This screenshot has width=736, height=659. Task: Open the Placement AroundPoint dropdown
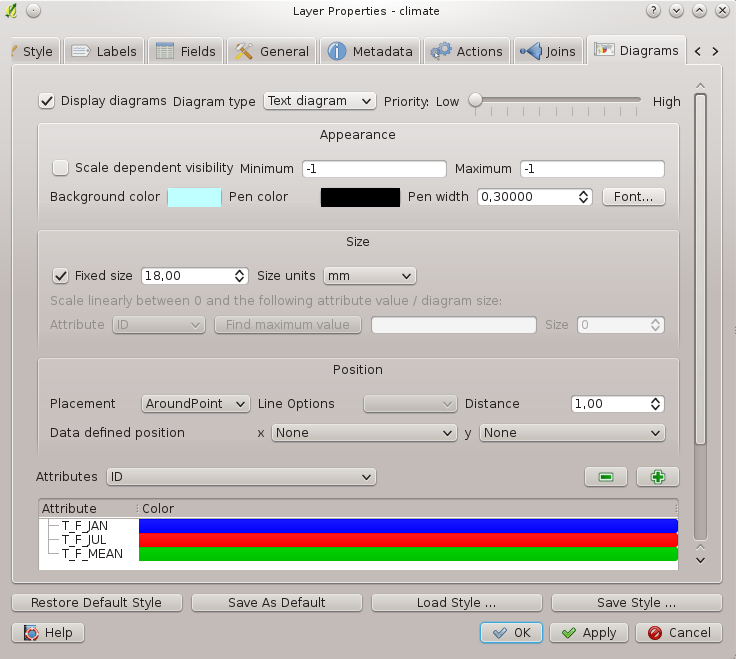tap(195, 404)
